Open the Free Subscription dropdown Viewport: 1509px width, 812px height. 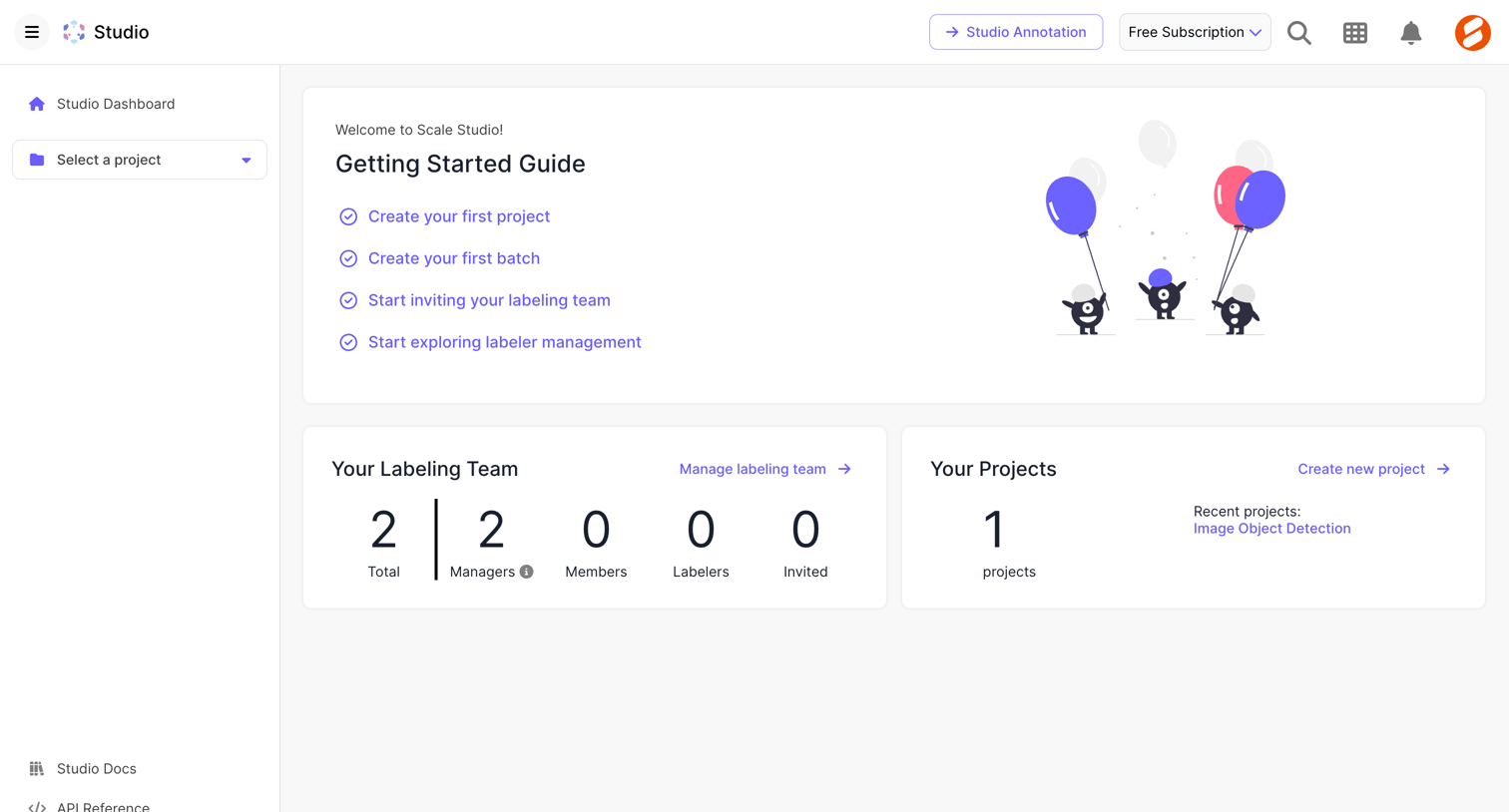[1195, 32]
